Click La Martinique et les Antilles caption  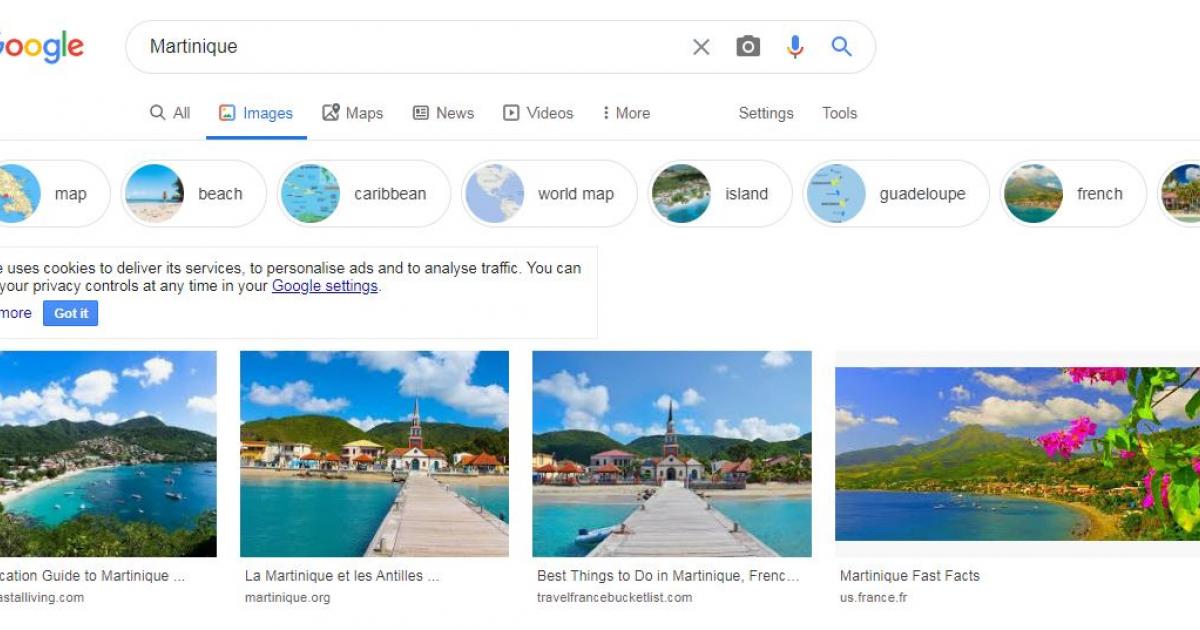pos(342,576)
